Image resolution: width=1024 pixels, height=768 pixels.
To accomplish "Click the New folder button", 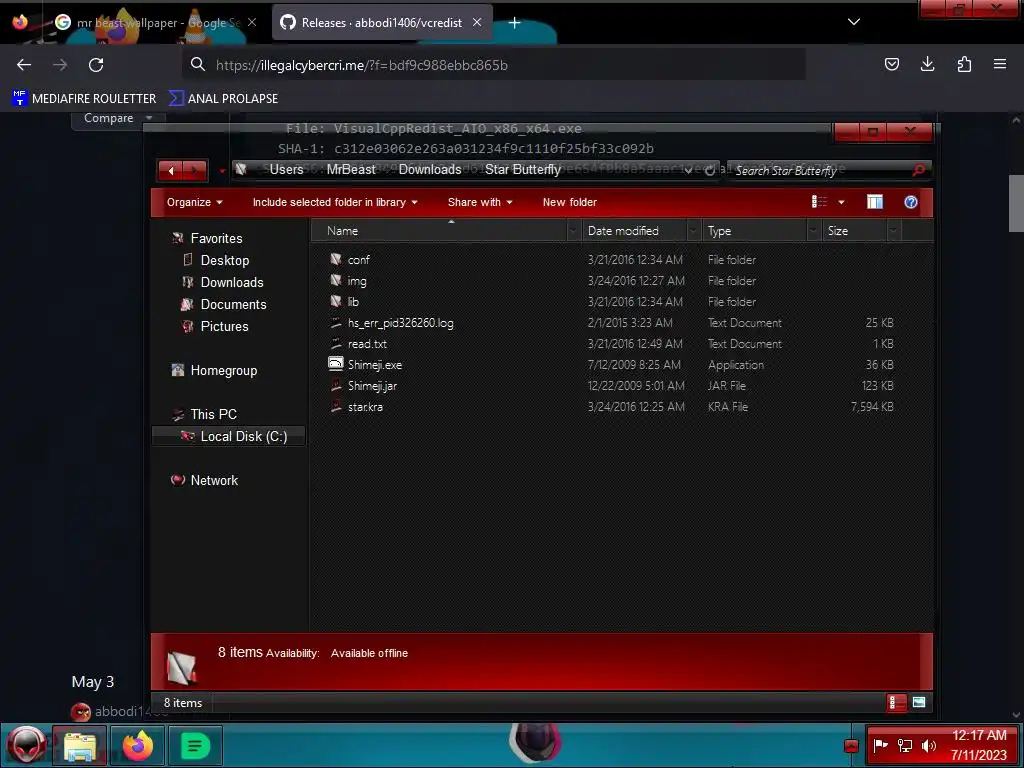I will click(x=569, y=202).
